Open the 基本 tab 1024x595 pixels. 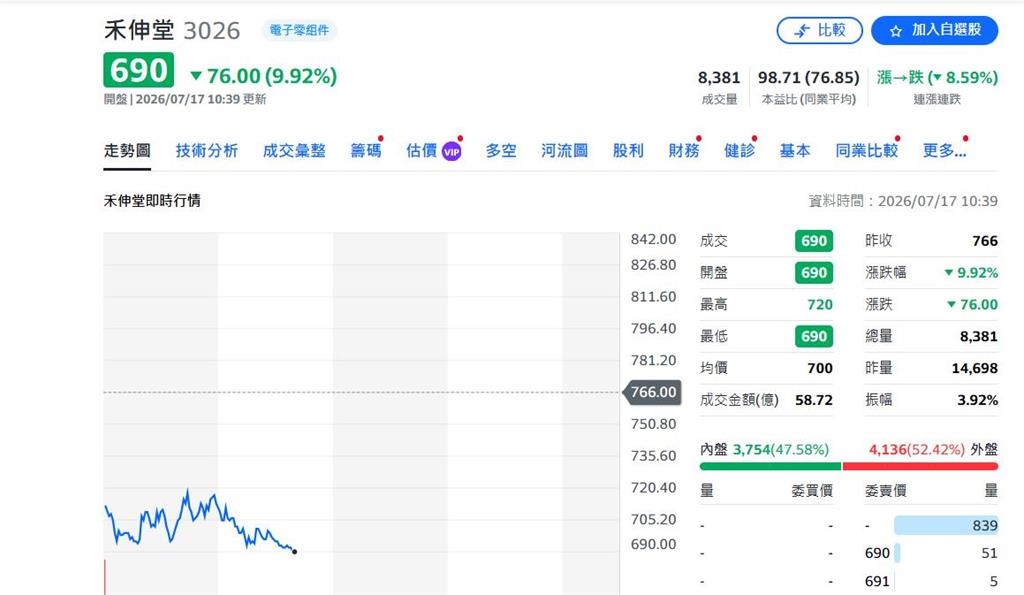pos(795,150)
